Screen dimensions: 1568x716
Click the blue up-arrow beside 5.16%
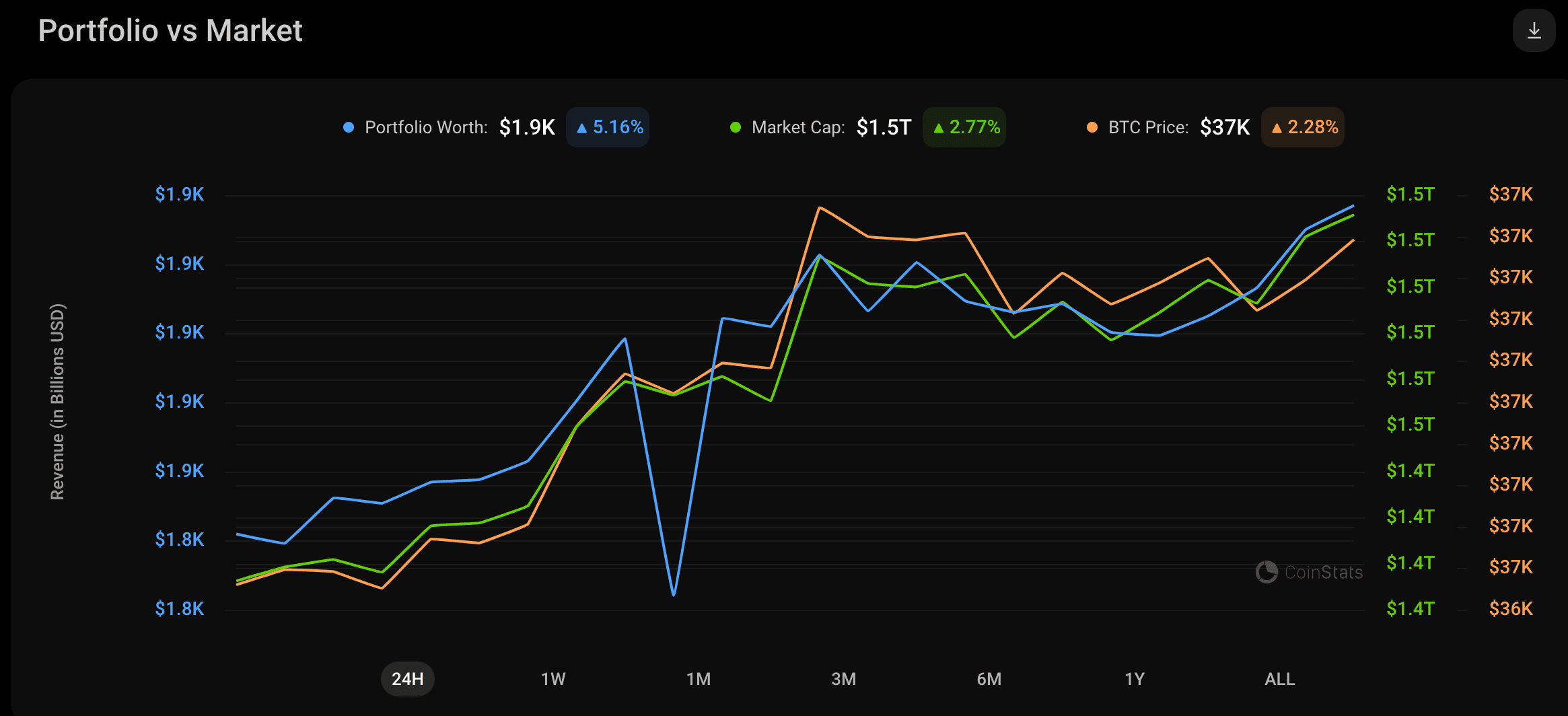pyautogui.click(x=582, y=128)
